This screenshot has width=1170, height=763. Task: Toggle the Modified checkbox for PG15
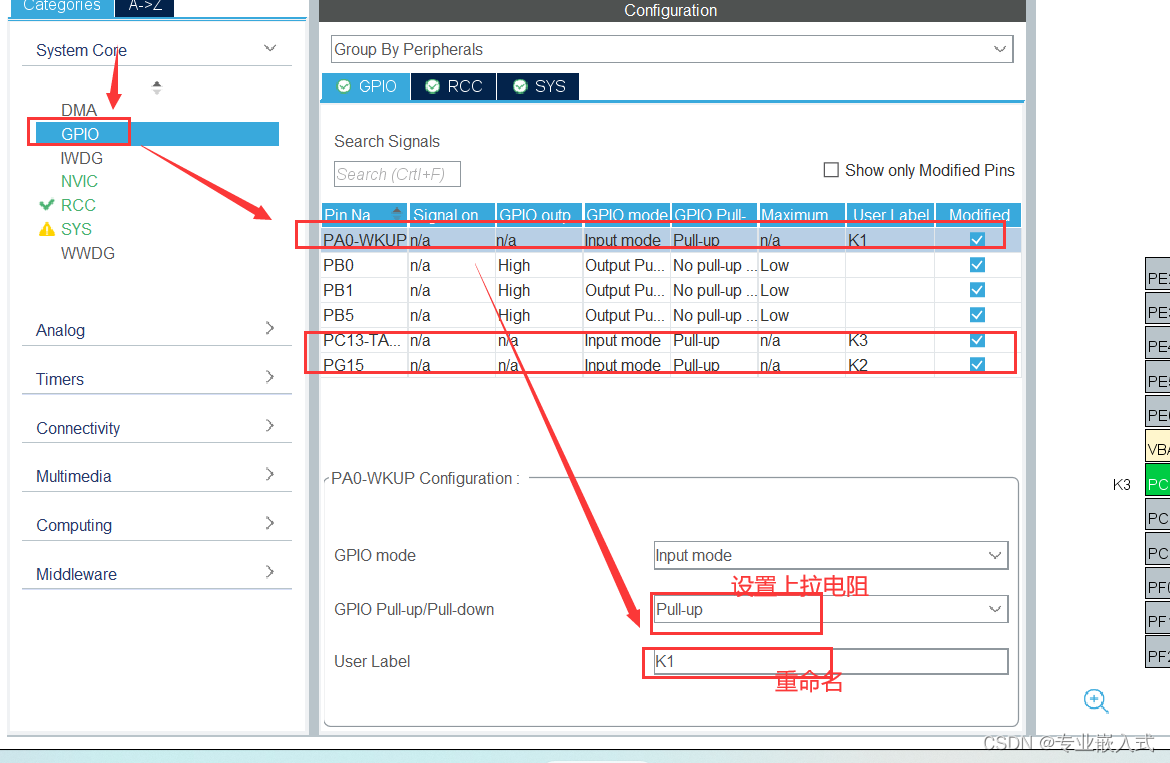tap(977, 365)
